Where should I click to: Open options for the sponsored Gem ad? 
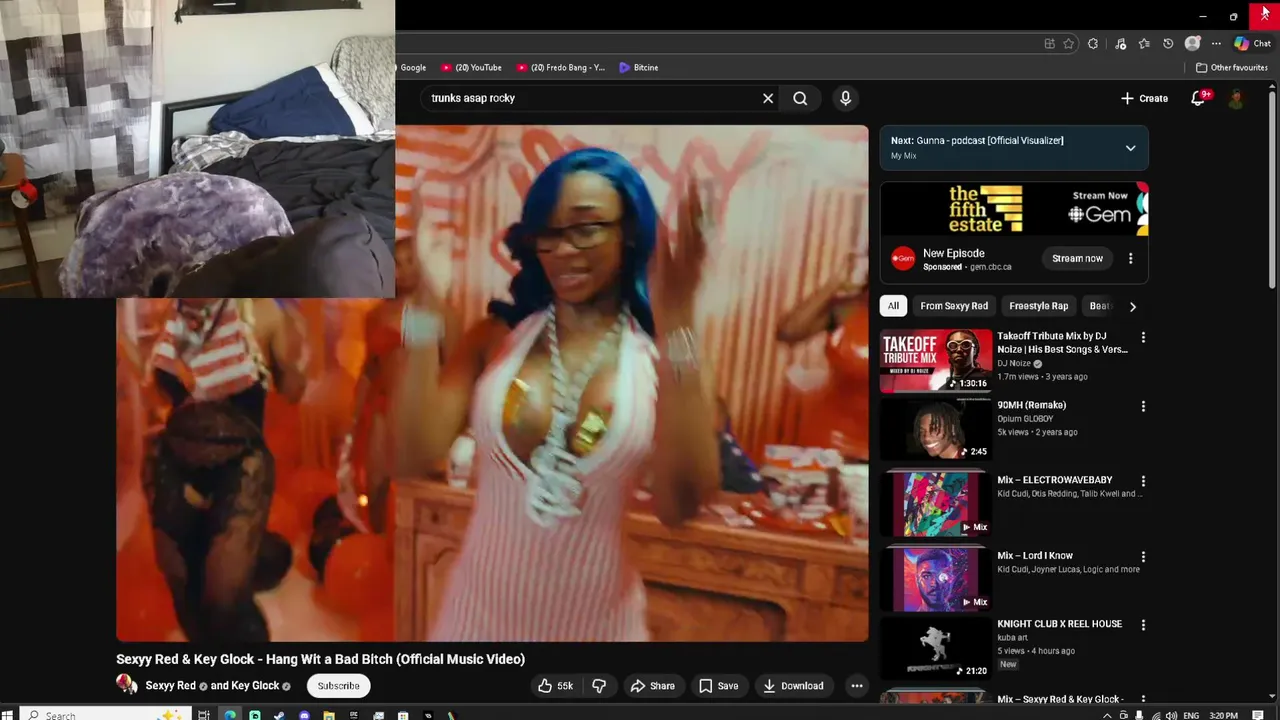(1130, 258)
